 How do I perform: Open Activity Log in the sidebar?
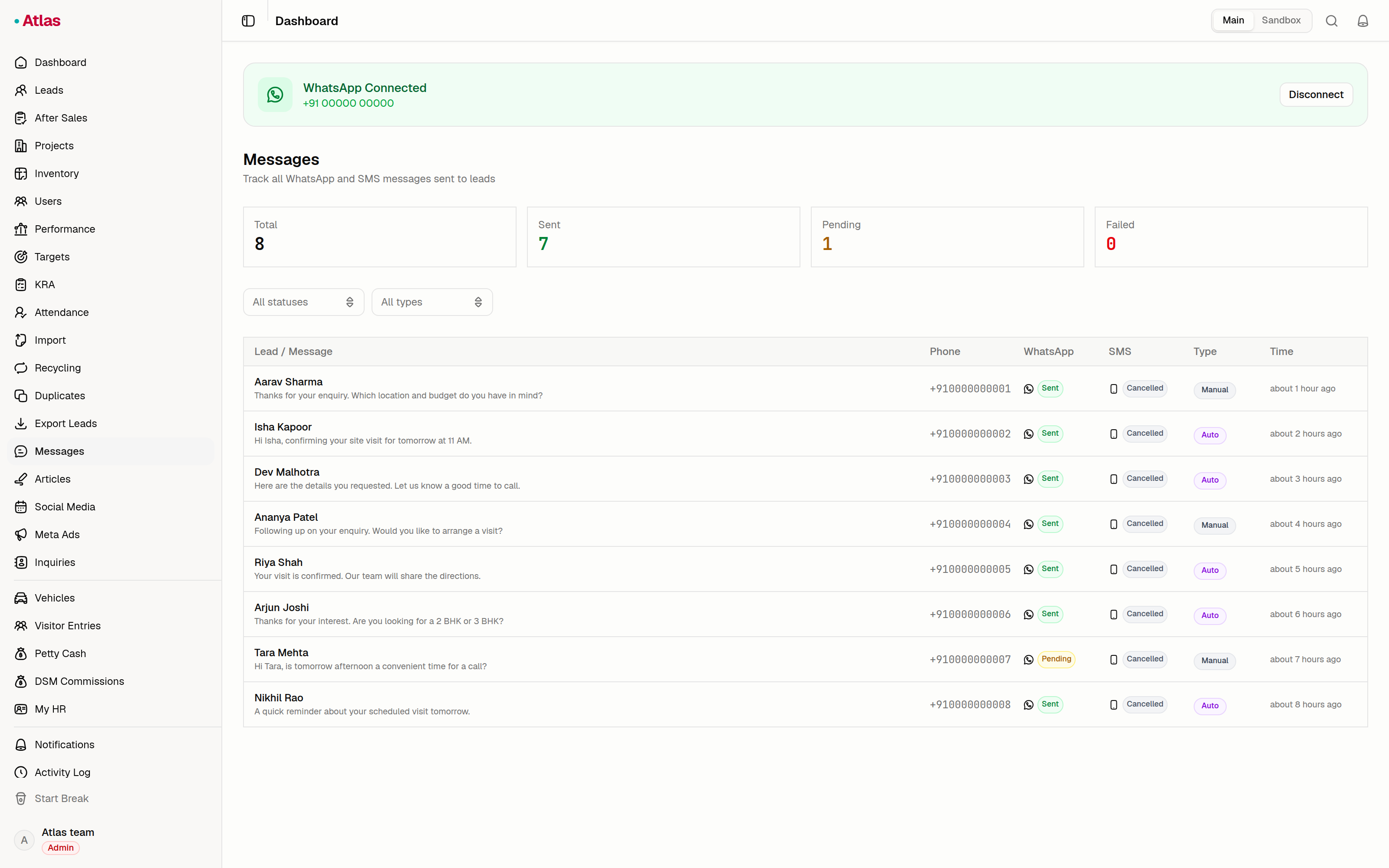111,772
